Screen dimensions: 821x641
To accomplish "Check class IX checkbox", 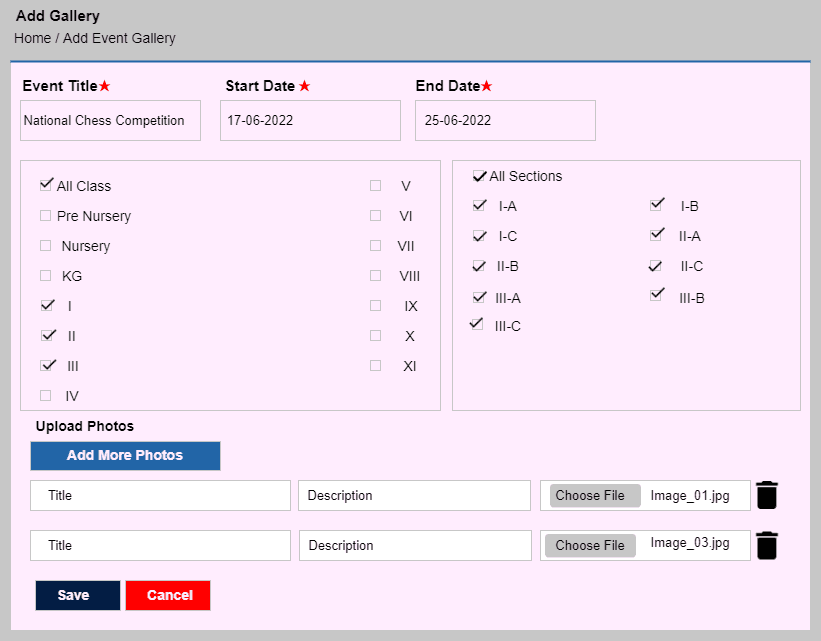I will [375, 305].
